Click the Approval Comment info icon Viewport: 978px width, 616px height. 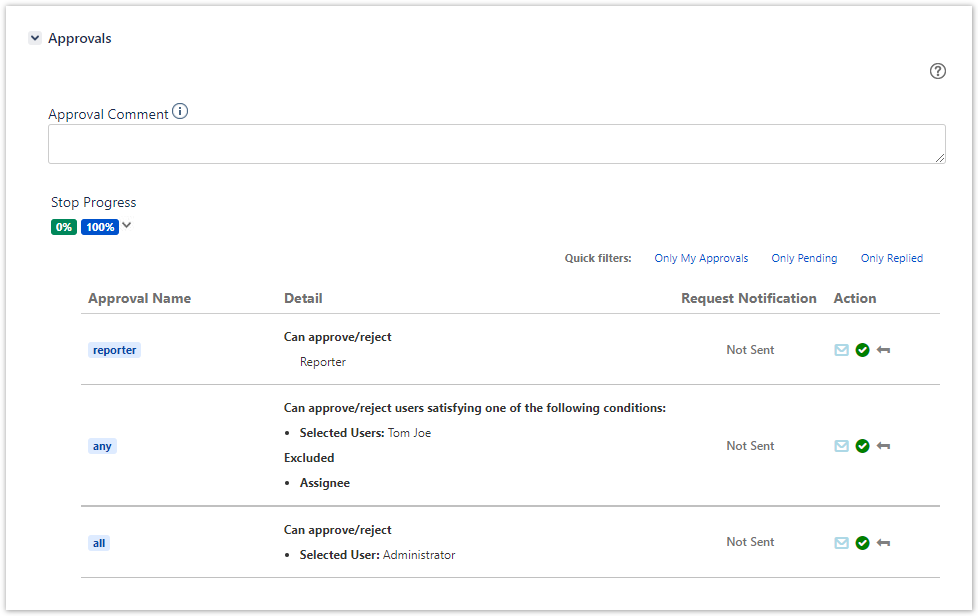click(180, 111)
